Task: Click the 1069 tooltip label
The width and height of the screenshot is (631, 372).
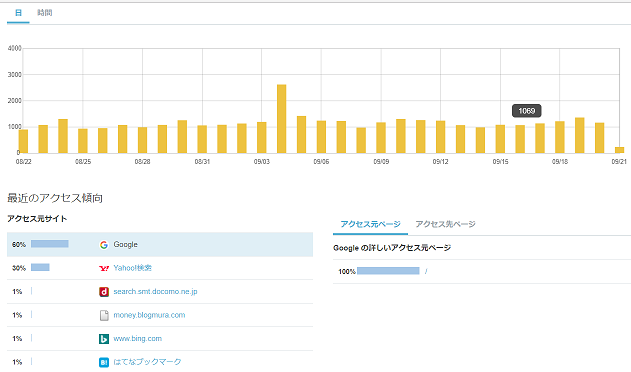Action: point(526,111)
